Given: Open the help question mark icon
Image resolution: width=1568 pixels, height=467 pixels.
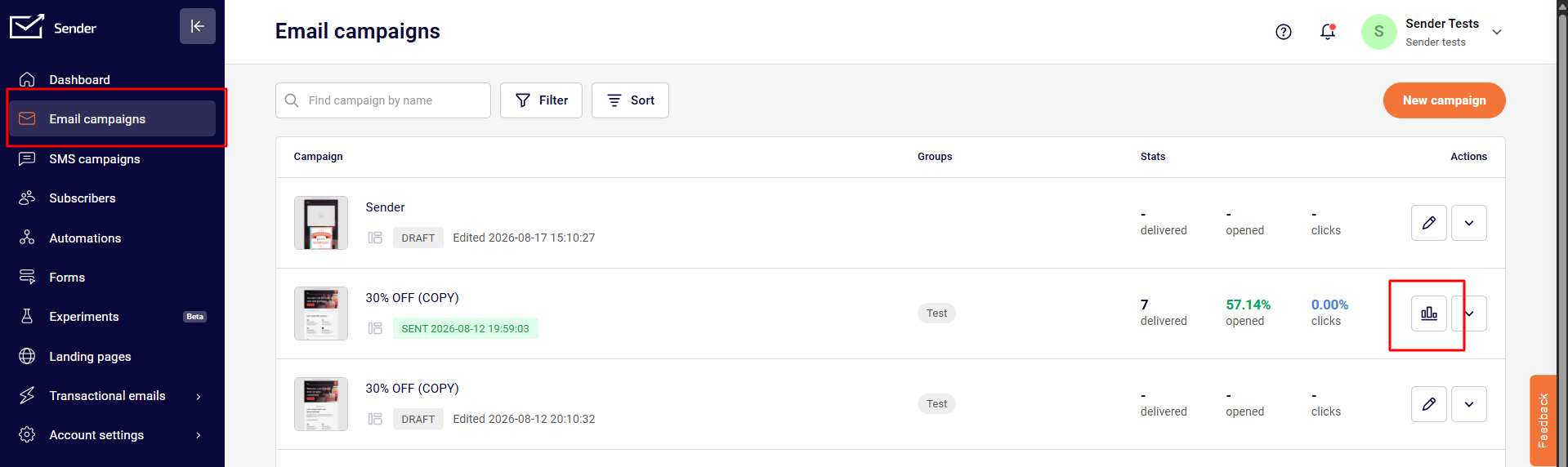Looking at the screenshot, I should [1284, 32].
